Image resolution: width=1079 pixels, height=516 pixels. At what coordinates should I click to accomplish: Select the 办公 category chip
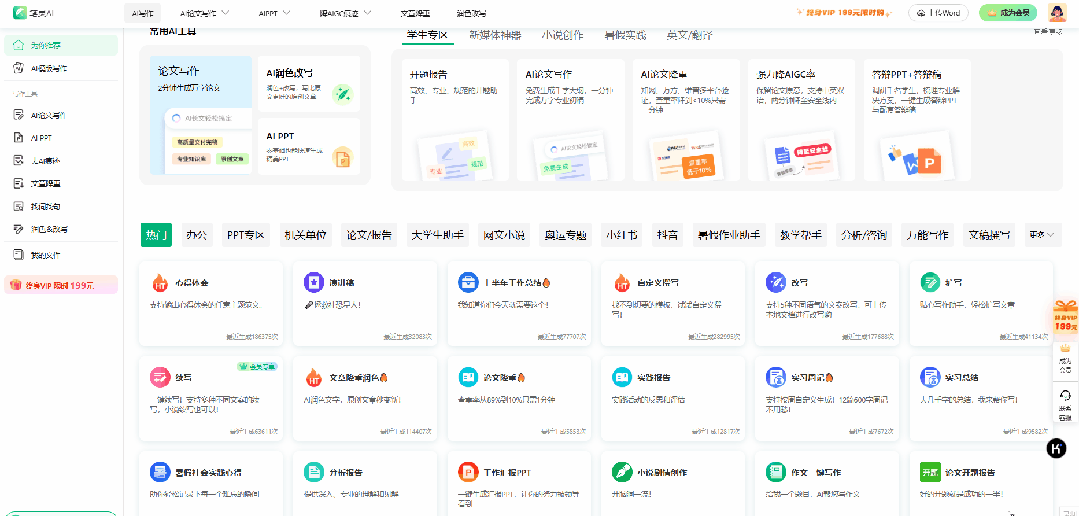pyautogui.click(x=197, y=235)
